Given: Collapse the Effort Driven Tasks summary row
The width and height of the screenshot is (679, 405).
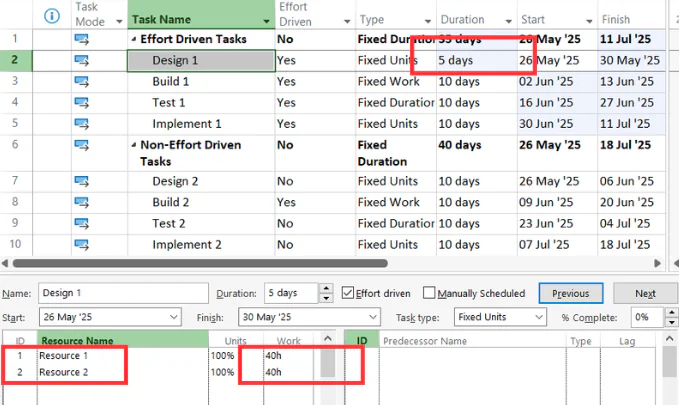Looking at the screenshot, I should tap(134, 39).
